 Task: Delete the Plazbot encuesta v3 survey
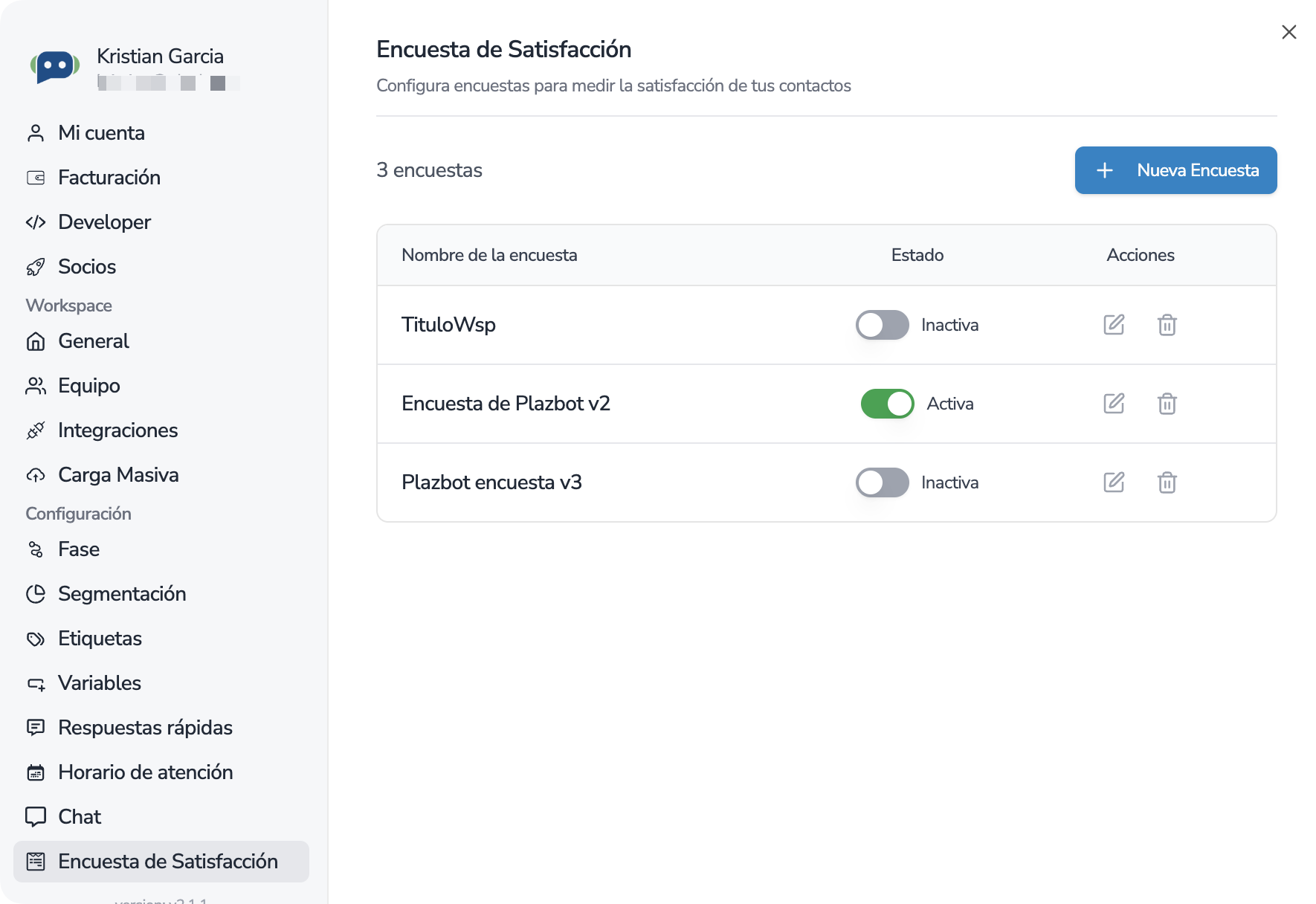1167,482
